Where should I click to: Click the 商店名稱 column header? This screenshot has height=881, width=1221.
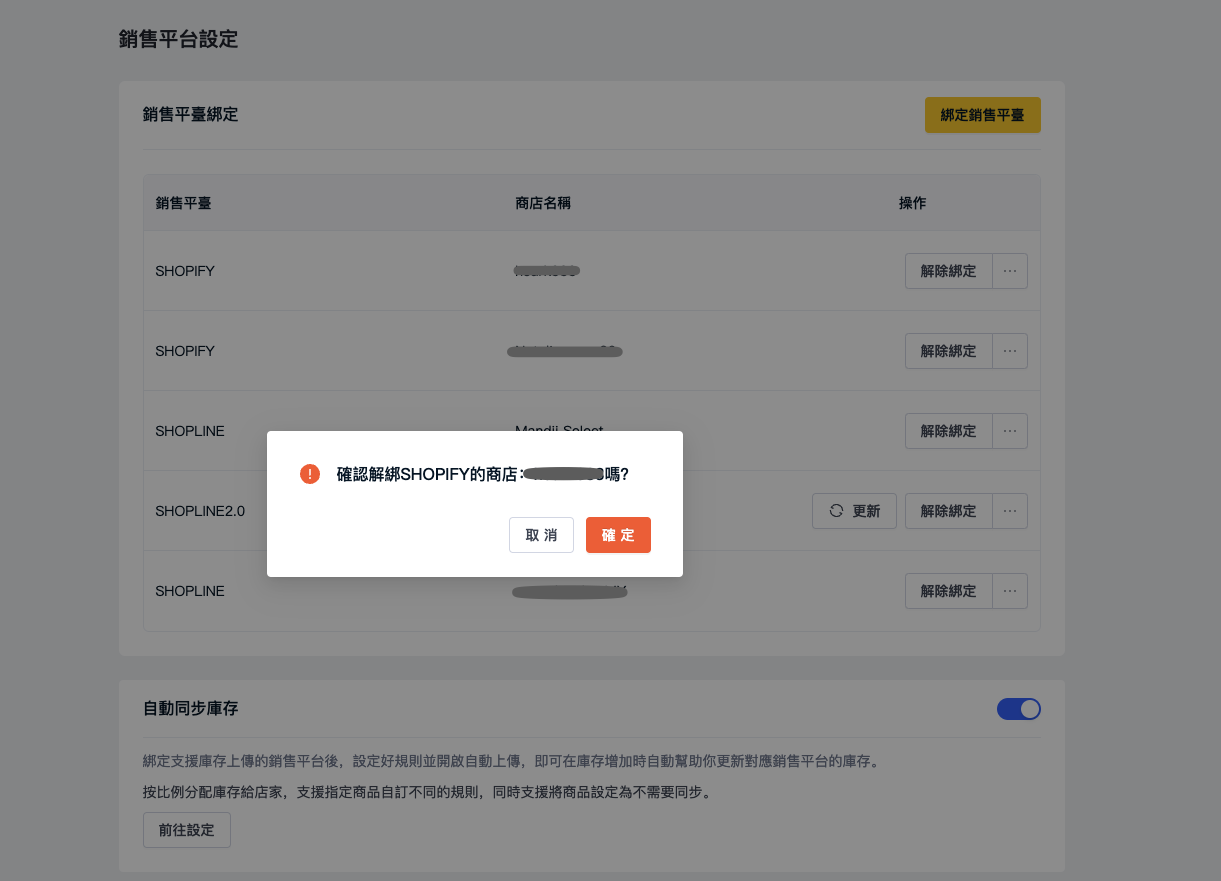pyautogui.click(x=543, y=203)
